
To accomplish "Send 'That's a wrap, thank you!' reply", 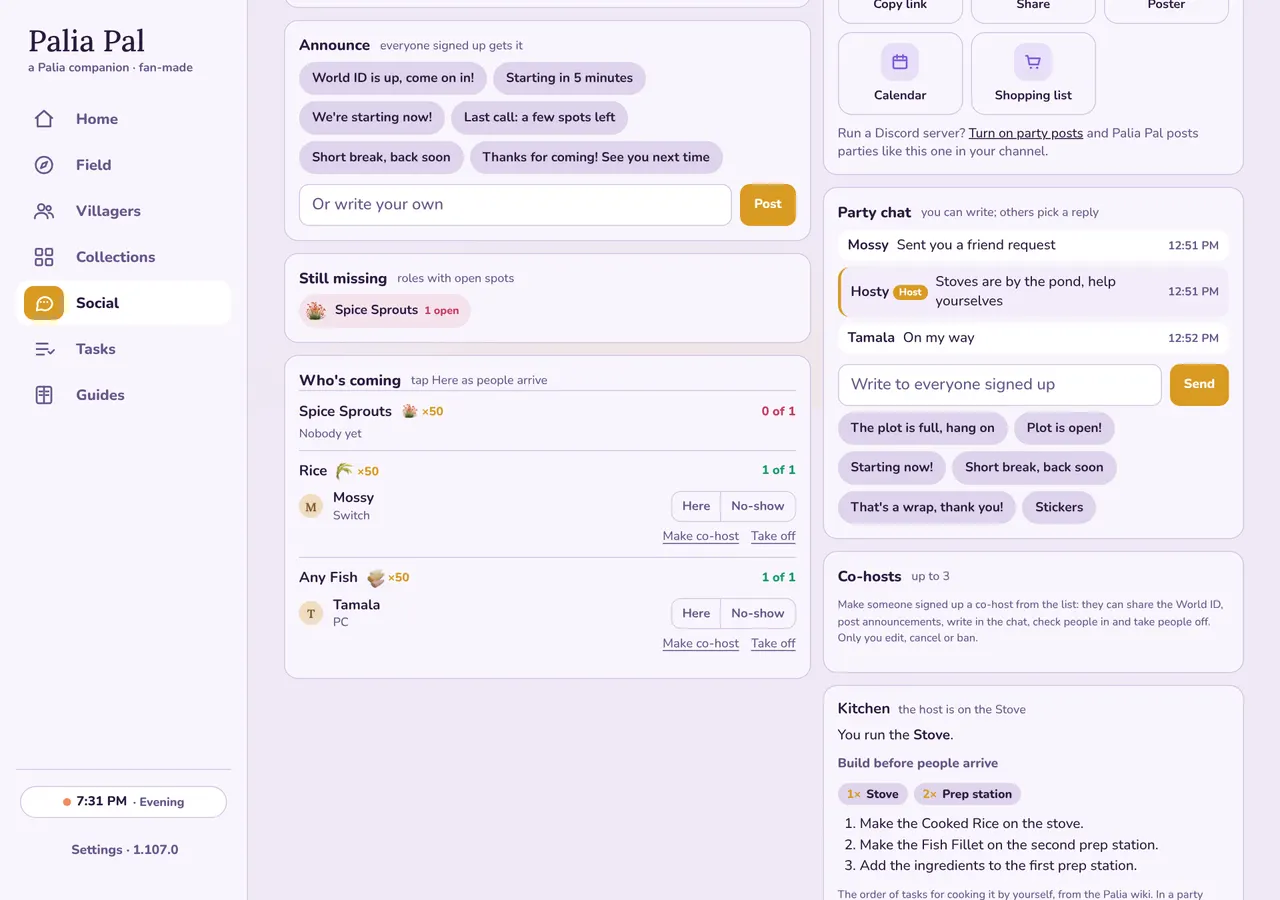I will [x=927, y=507].
